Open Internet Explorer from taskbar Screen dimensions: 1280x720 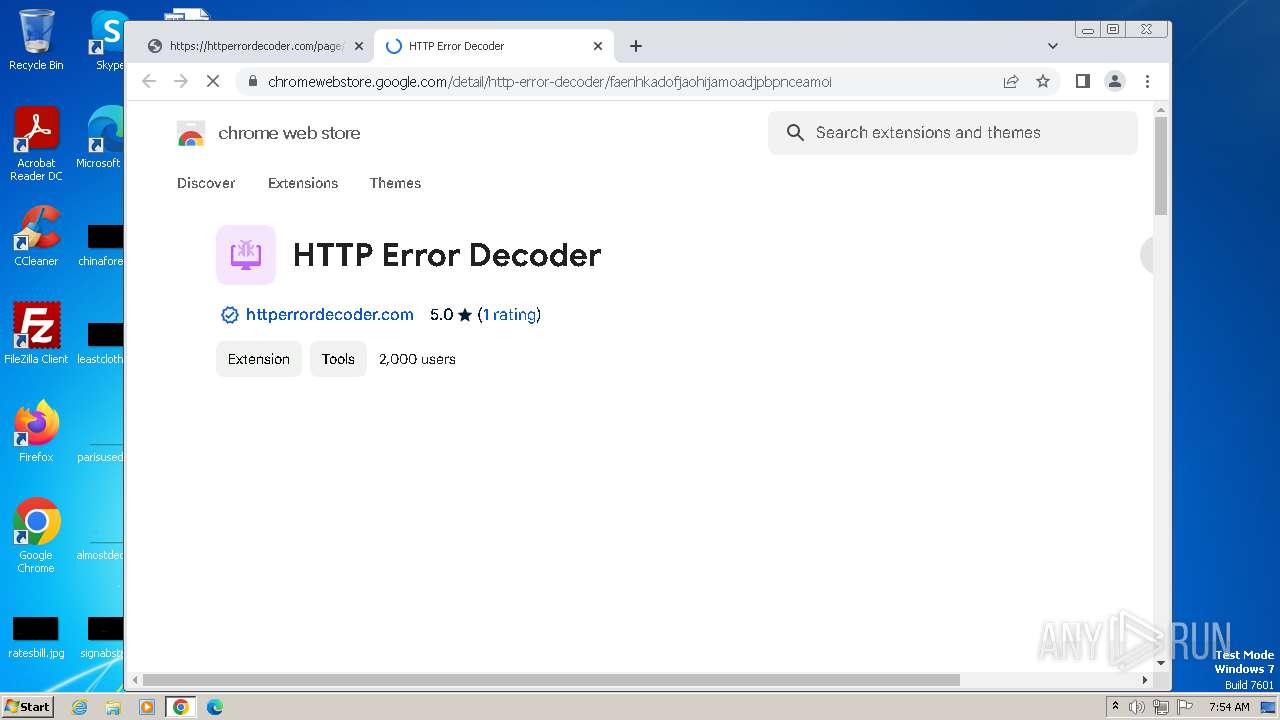(80, 707)
